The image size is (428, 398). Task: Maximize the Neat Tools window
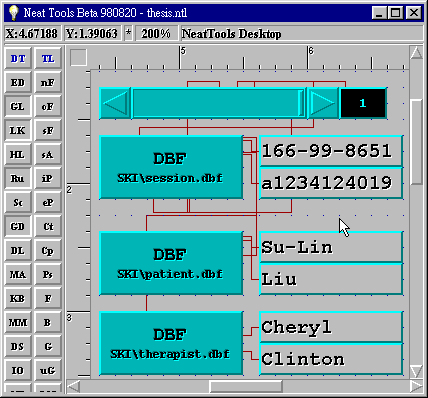[396, 13]
